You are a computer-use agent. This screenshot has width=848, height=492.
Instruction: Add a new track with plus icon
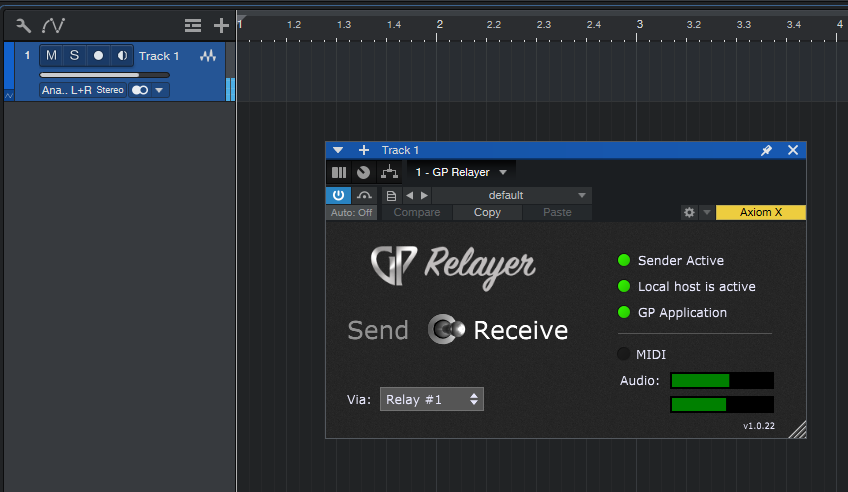pyautogui.click(x=221, y=25)
